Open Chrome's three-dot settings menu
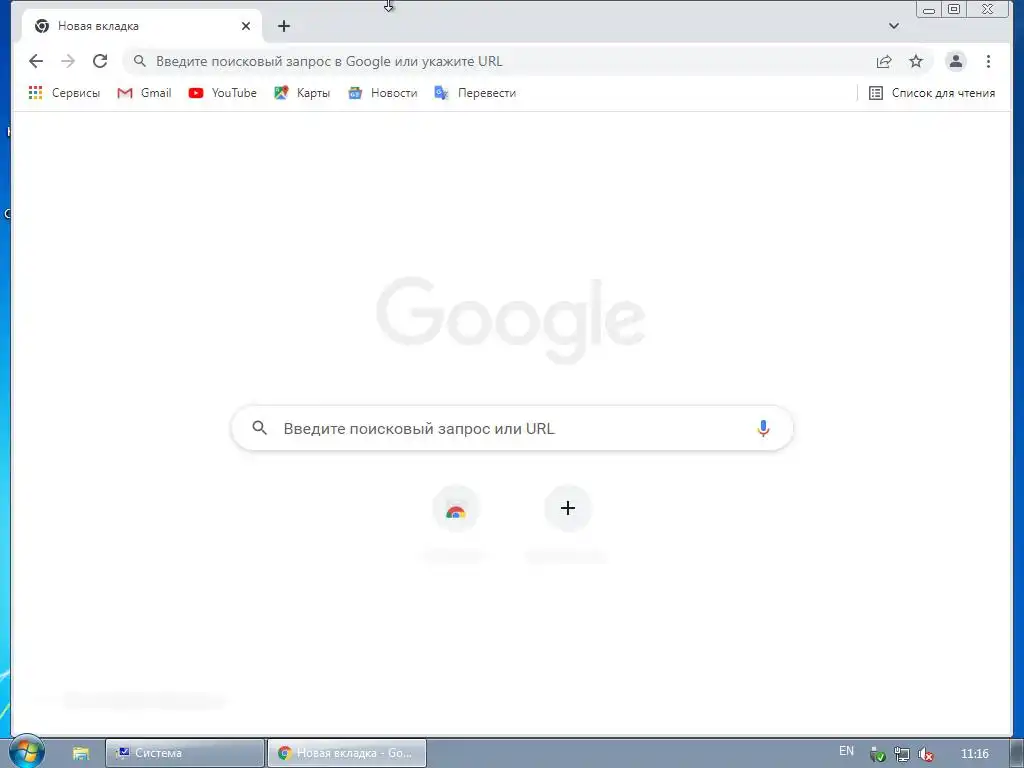Screen dimensions: 1024x768 (988, 61)
